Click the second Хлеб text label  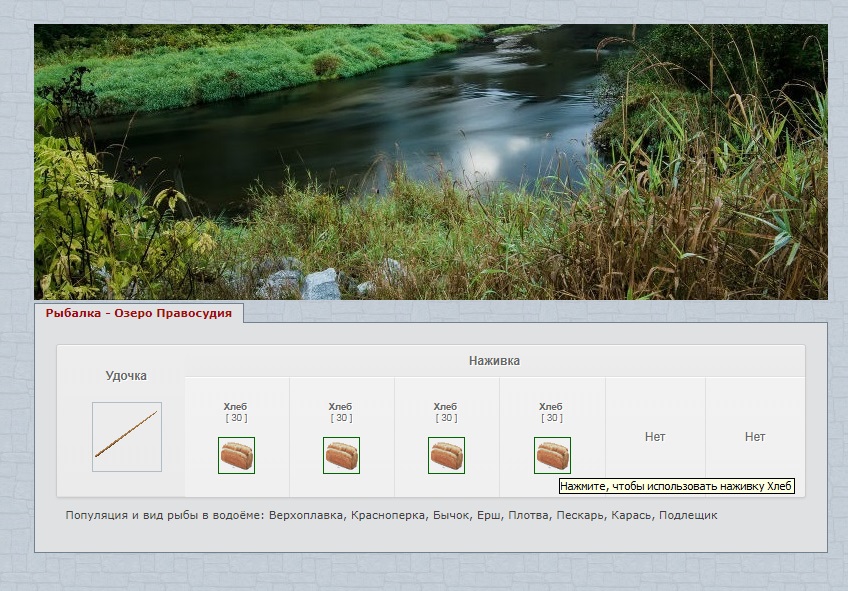click(340, 407)
